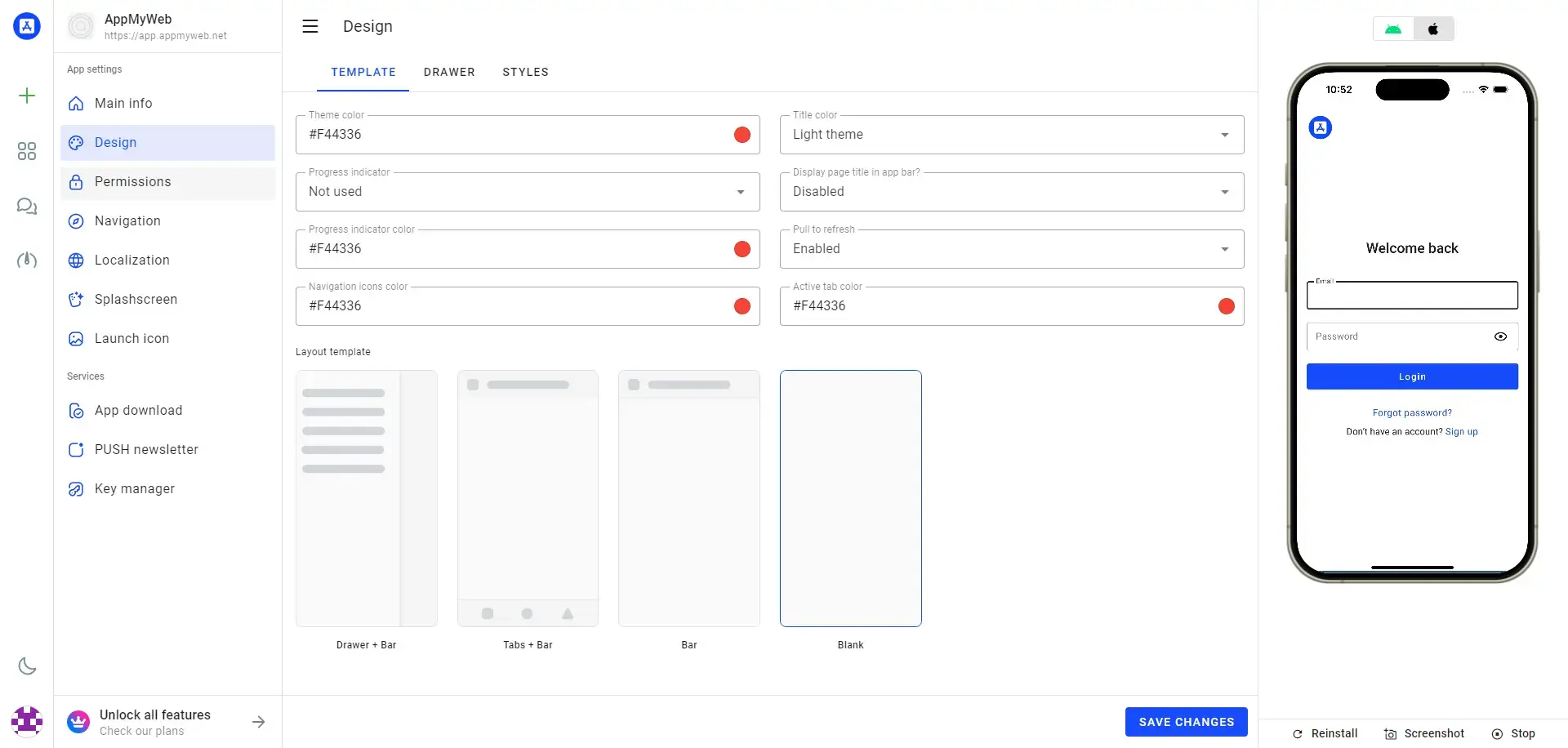Open the apps grid icon in left rail
The height and width of the screenshot is (748, 1568).
(27, 151)
